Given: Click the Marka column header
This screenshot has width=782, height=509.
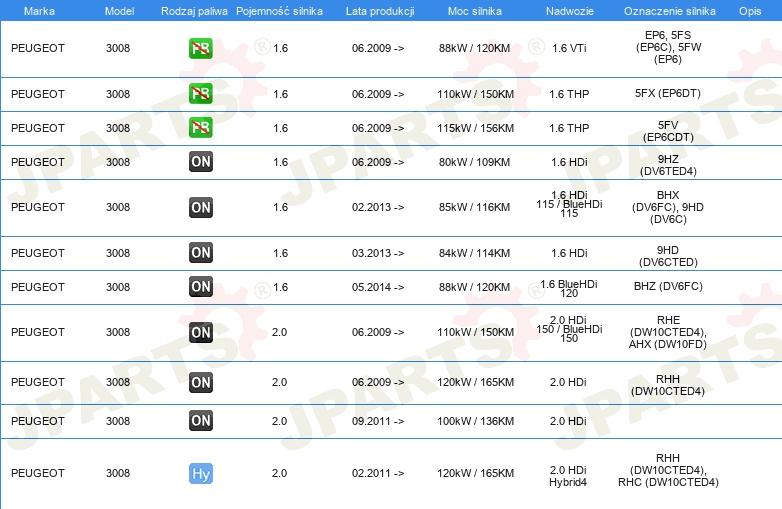Looking at the screenshot, I should tap(39, 11).
